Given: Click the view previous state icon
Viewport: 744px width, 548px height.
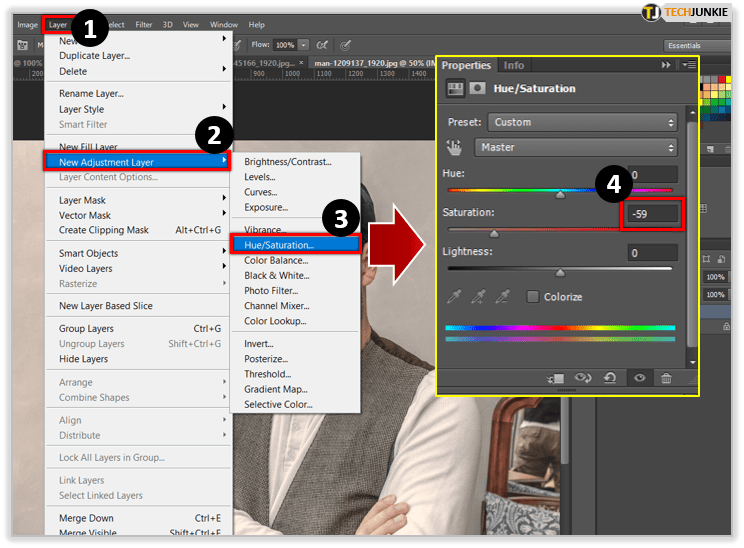Looking at the screenshot, I should [583, 378].
